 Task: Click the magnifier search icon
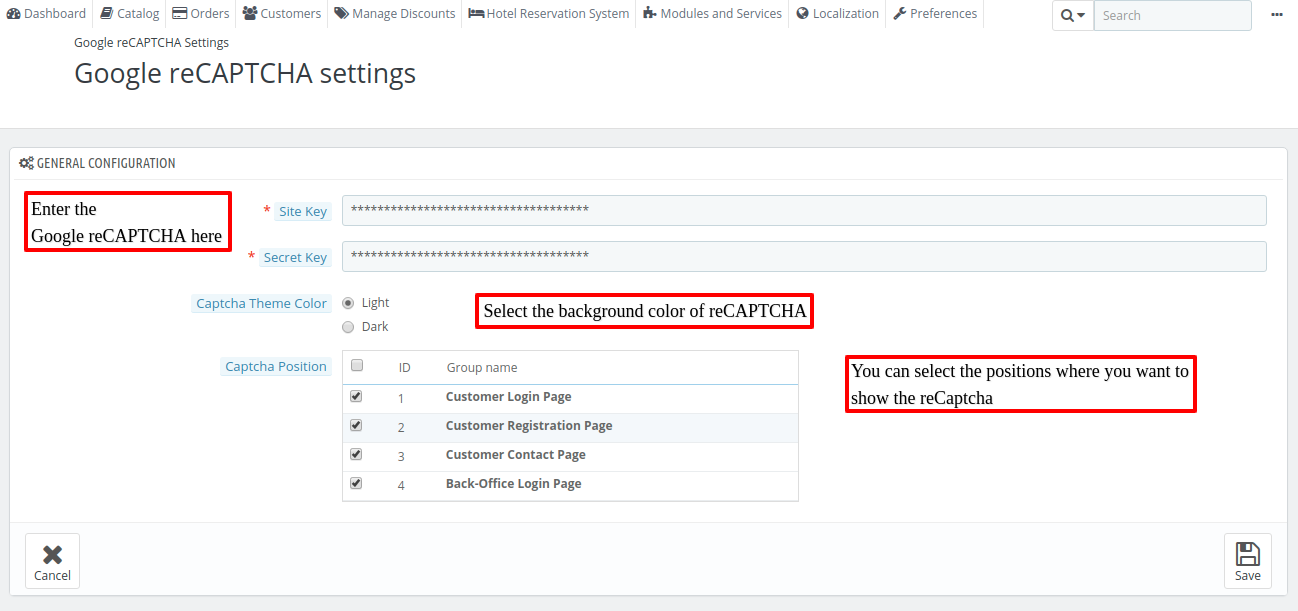[x=1067, y=15]
